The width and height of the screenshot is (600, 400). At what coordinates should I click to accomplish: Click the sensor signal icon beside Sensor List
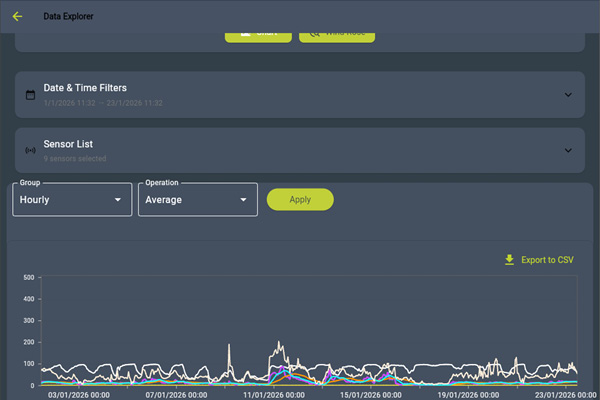(30, 151)
